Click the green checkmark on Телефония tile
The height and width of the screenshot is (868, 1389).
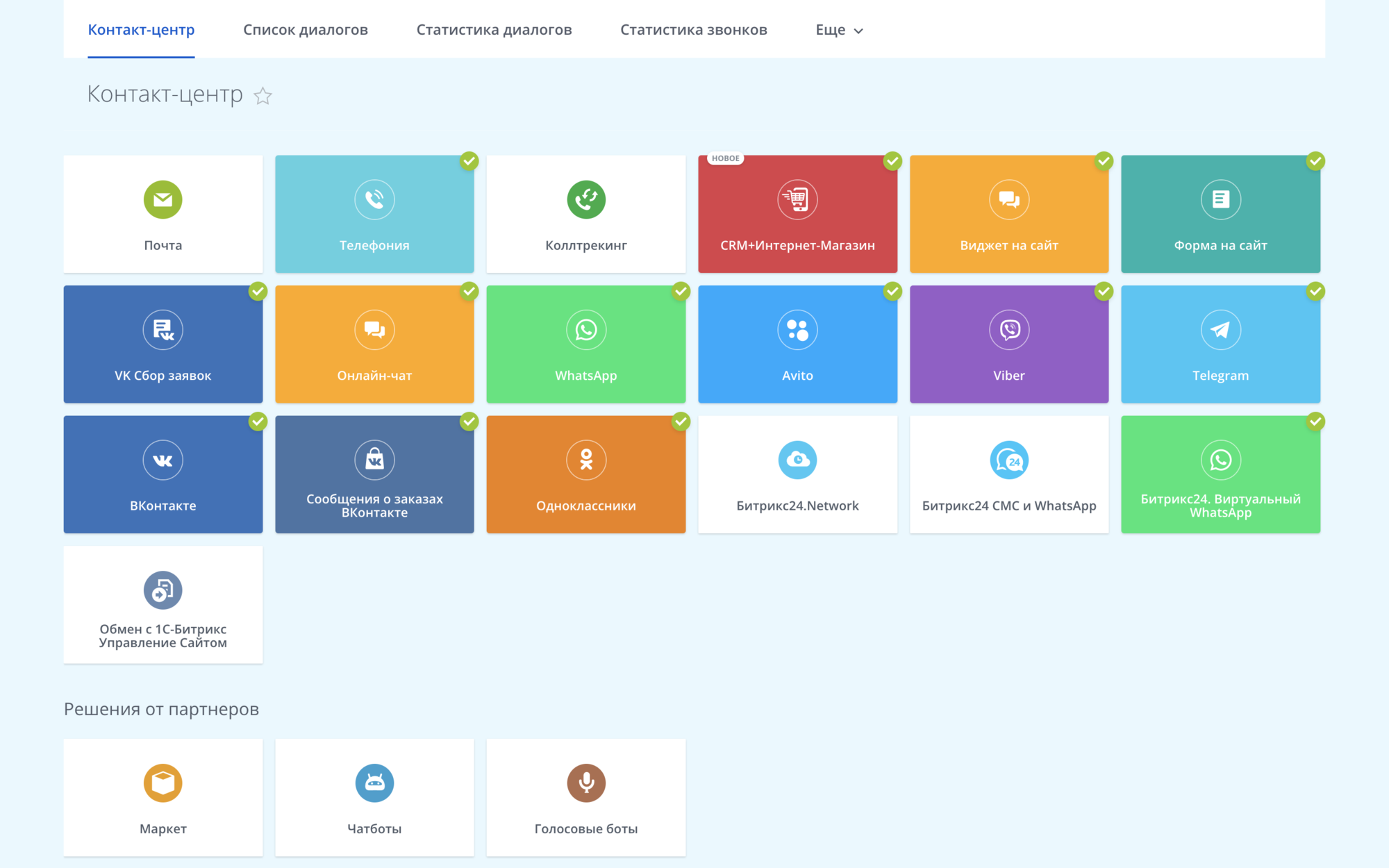click(469, 161)
